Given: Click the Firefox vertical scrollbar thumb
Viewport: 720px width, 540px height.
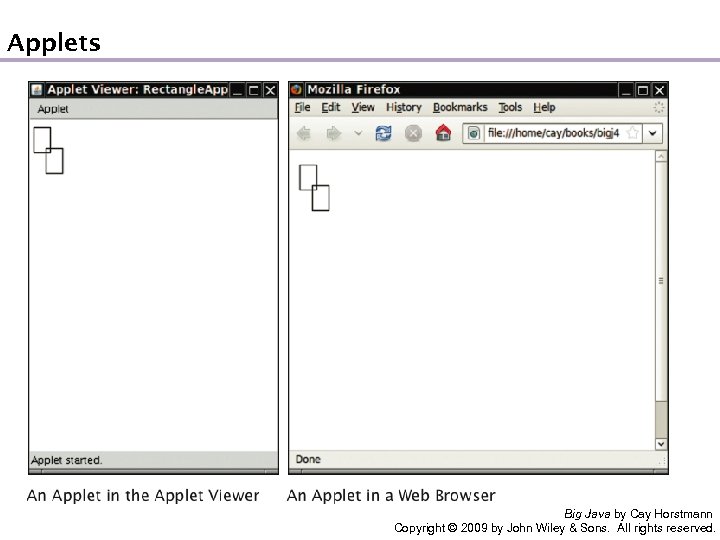Looking at the screenshot, I should pyautogui.click(x=661, y=281).
